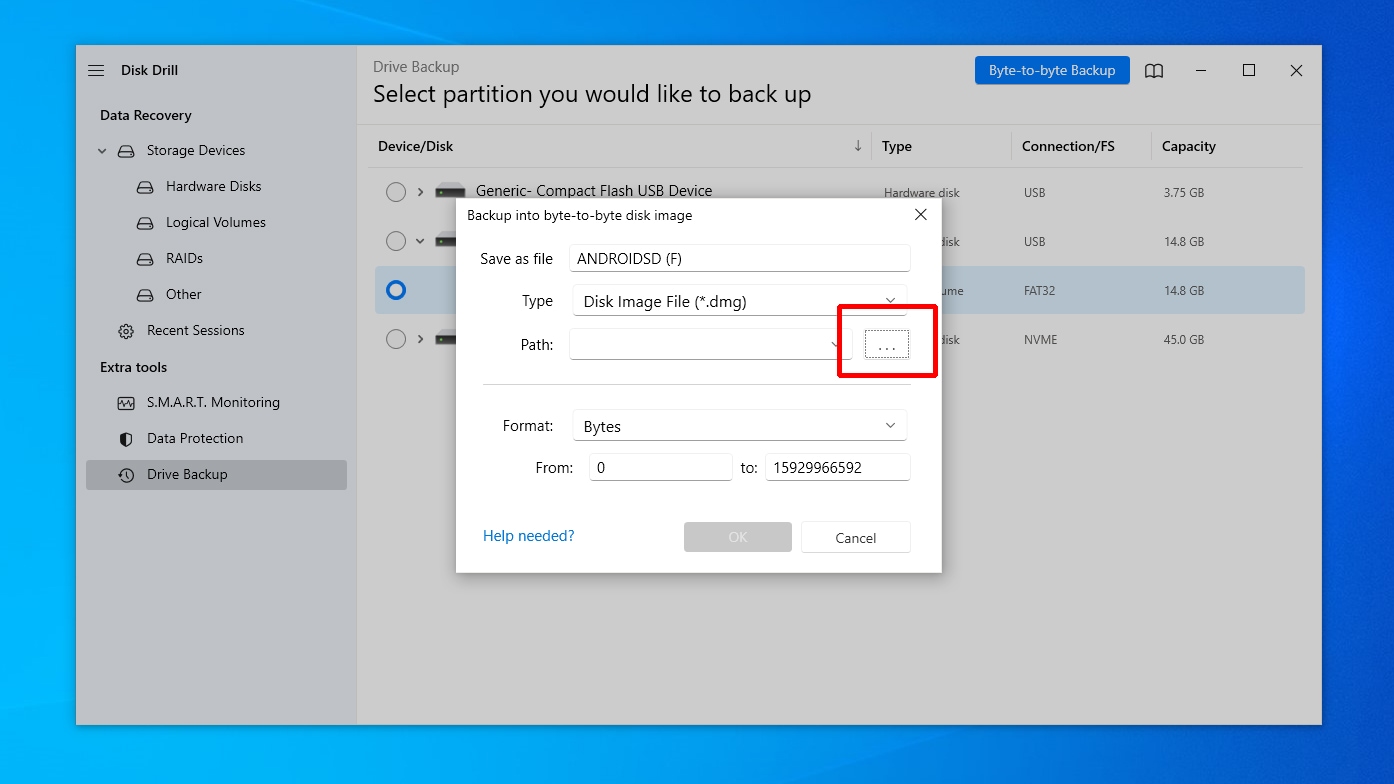Open Hardware Disks in sidebar
1394x784 pixels.
pos(214,187)
